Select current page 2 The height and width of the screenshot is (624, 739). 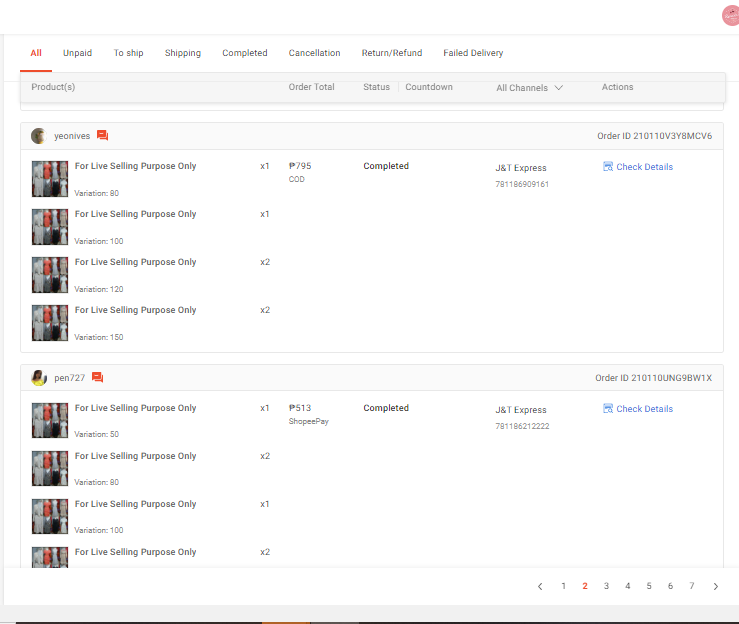(585, 586)
